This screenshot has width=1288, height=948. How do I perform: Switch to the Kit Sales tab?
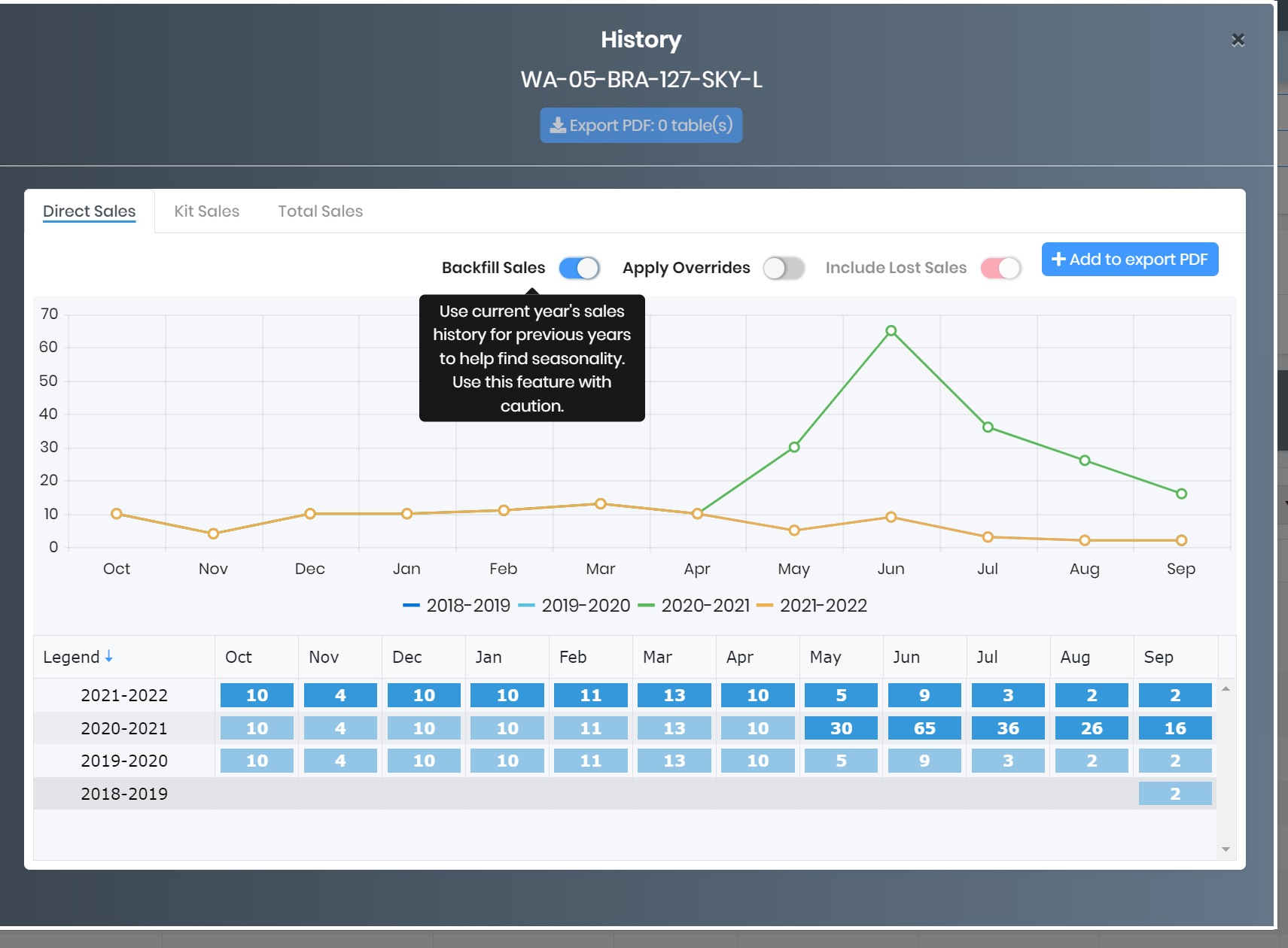coord(207,211)
